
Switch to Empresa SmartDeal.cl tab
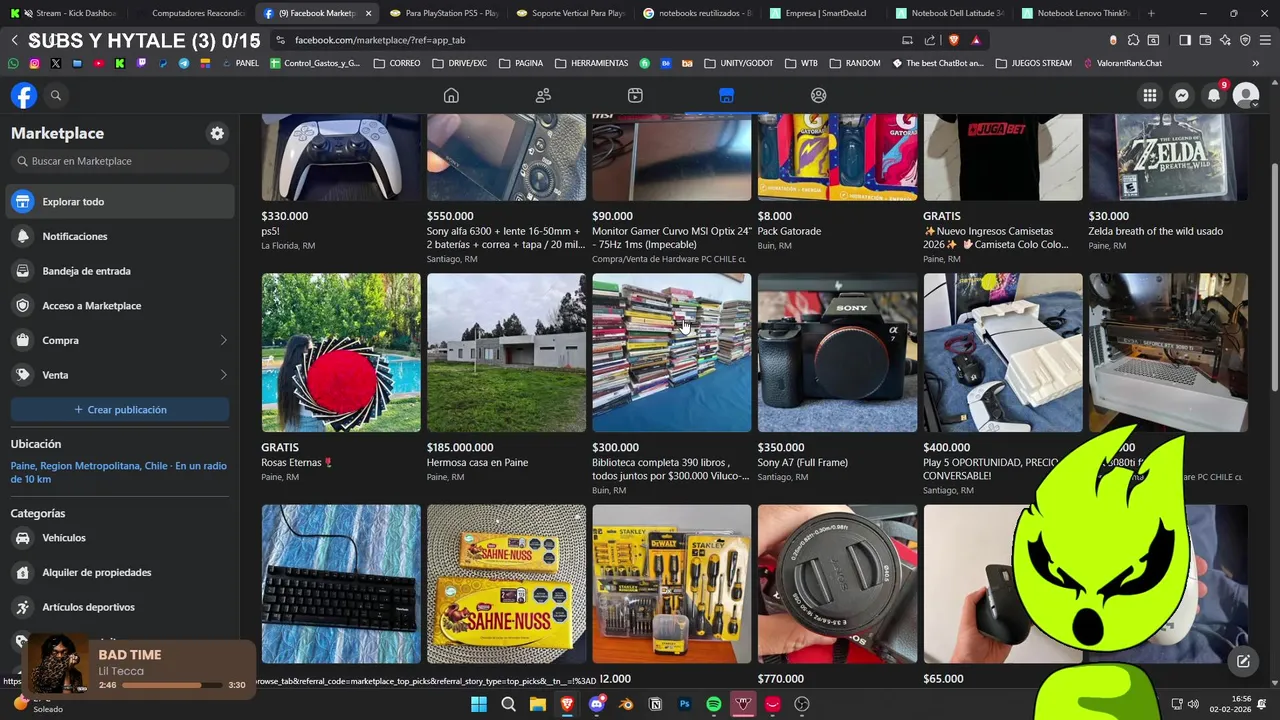pos(824,13)
